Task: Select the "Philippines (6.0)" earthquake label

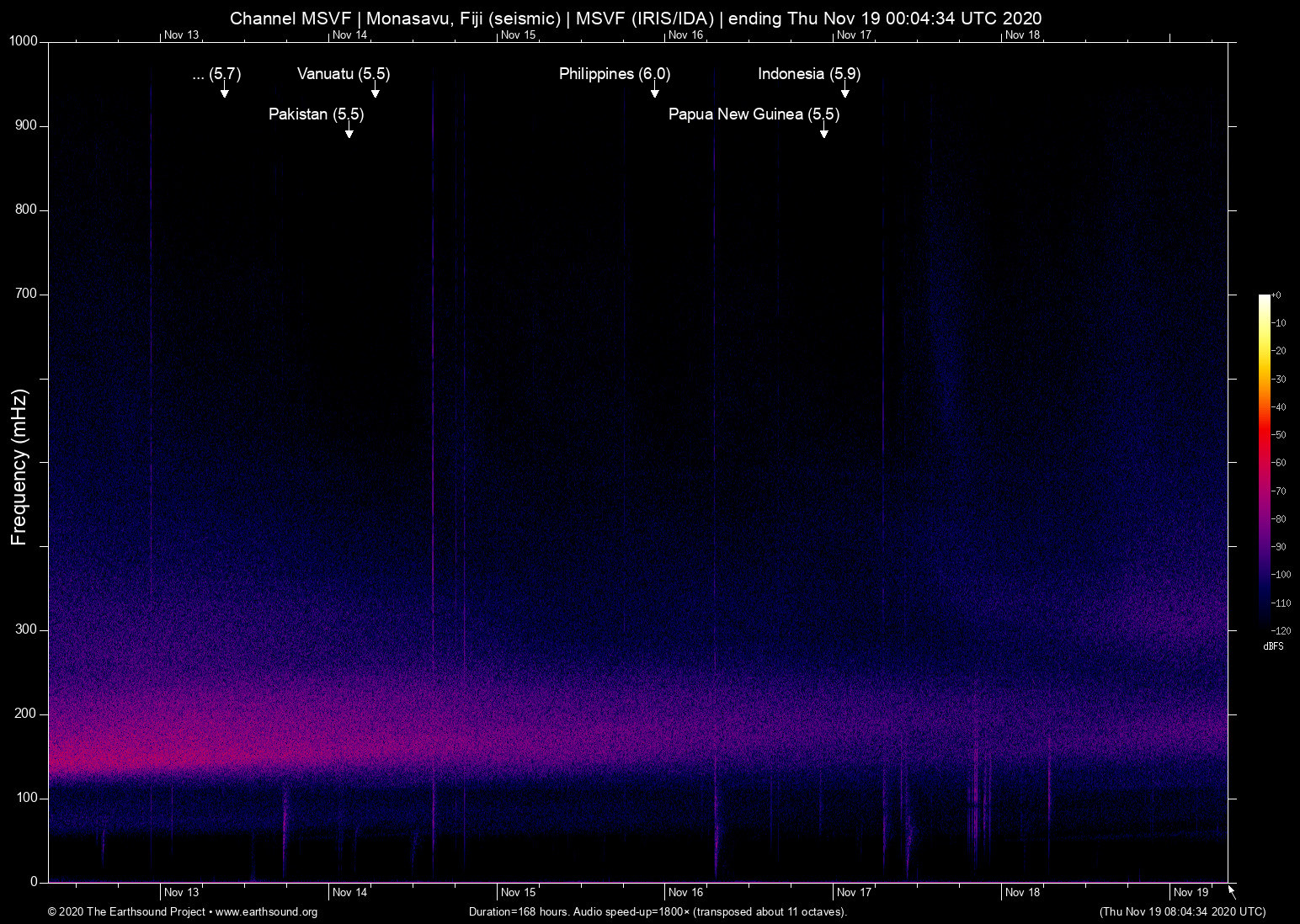Action: tap(615, 74)
